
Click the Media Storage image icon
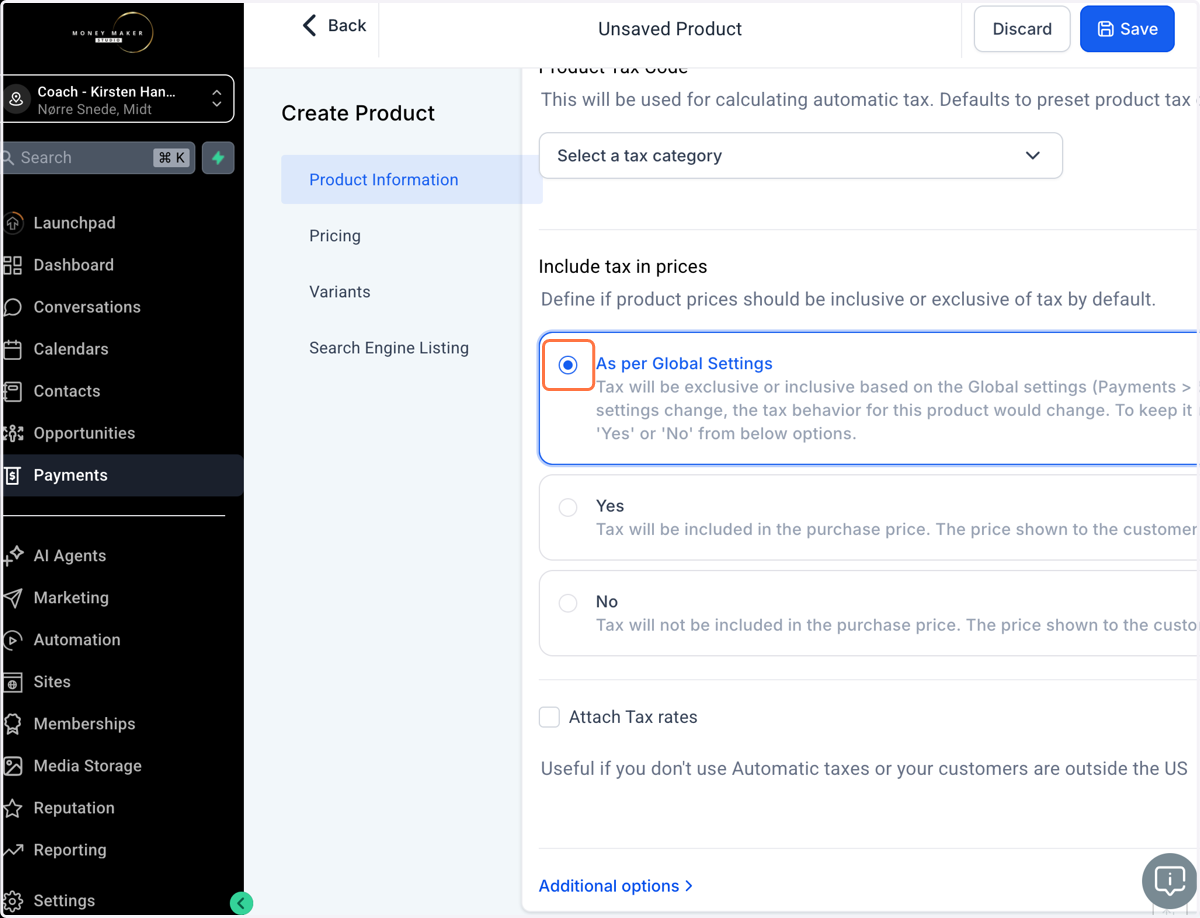[x=13, y=766]
